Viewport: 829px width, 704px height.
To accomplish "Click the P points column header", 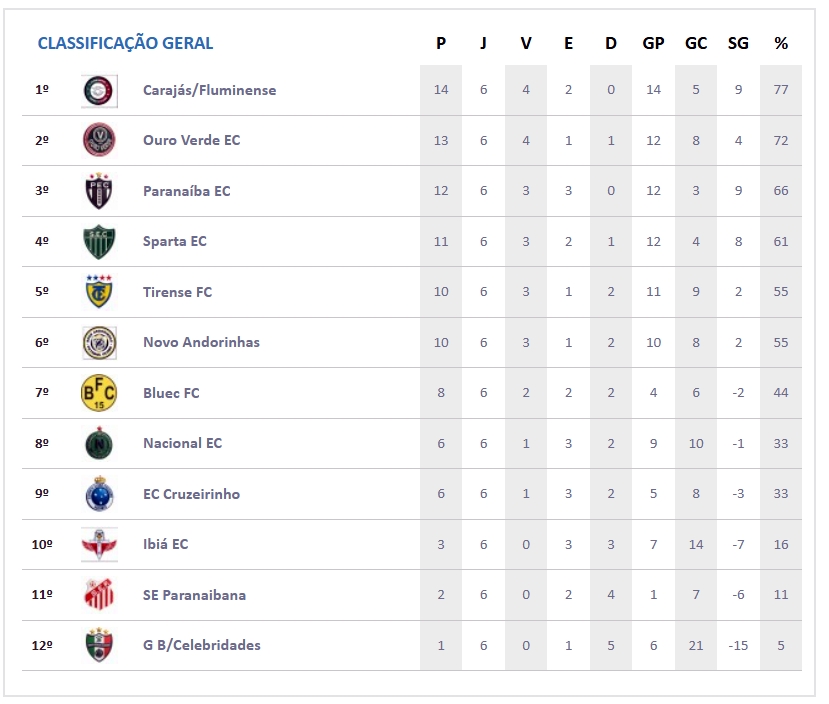I will pyautogui.click(x=441, y=43).
